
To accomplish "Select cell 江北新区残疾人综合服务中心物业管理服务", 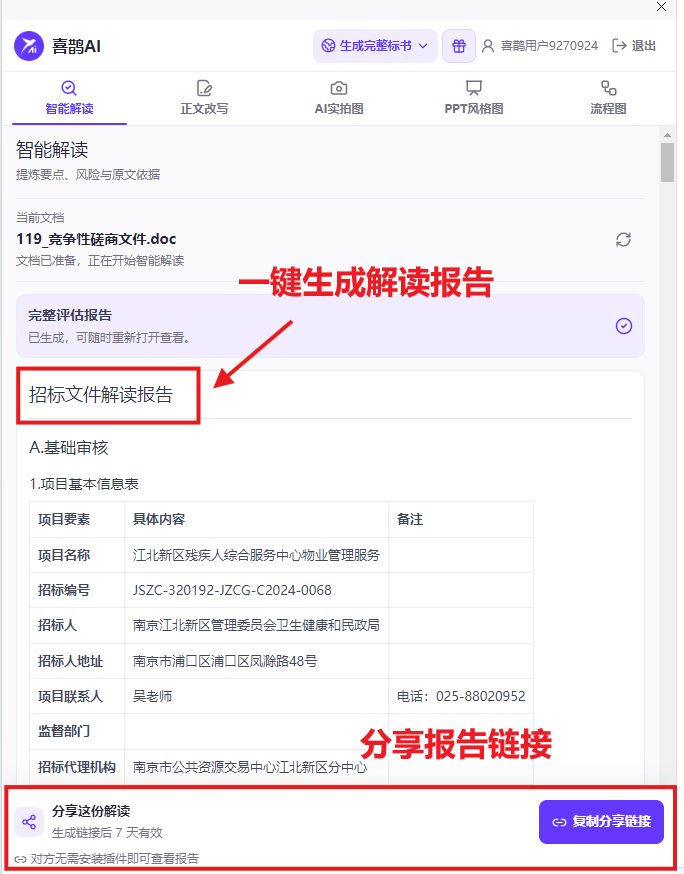I will click(256, 555).
